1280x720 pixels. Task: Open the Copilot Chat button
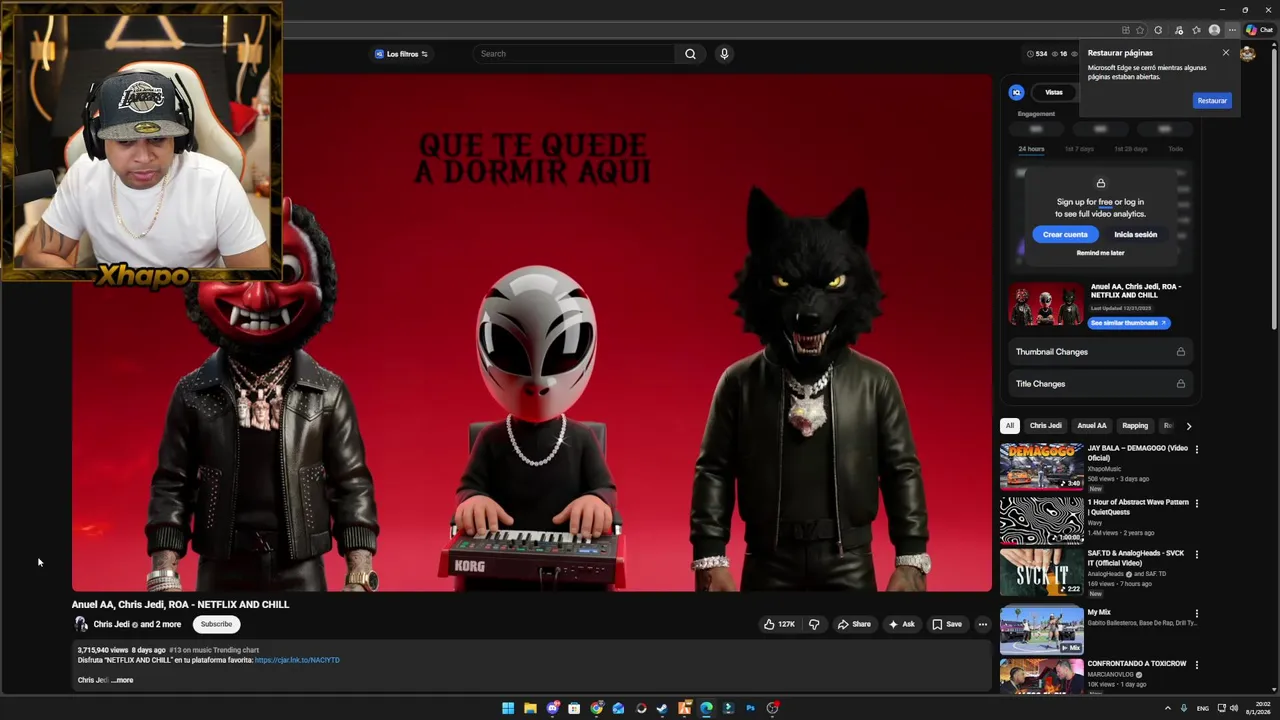pyautogui.click(x=1259, y=30)
